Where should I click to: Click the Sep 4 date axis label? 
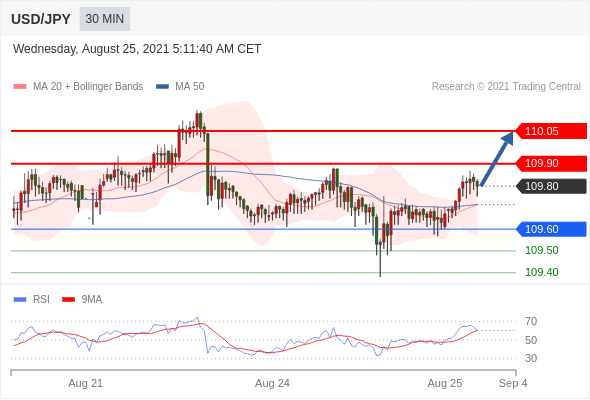point(513,383)
